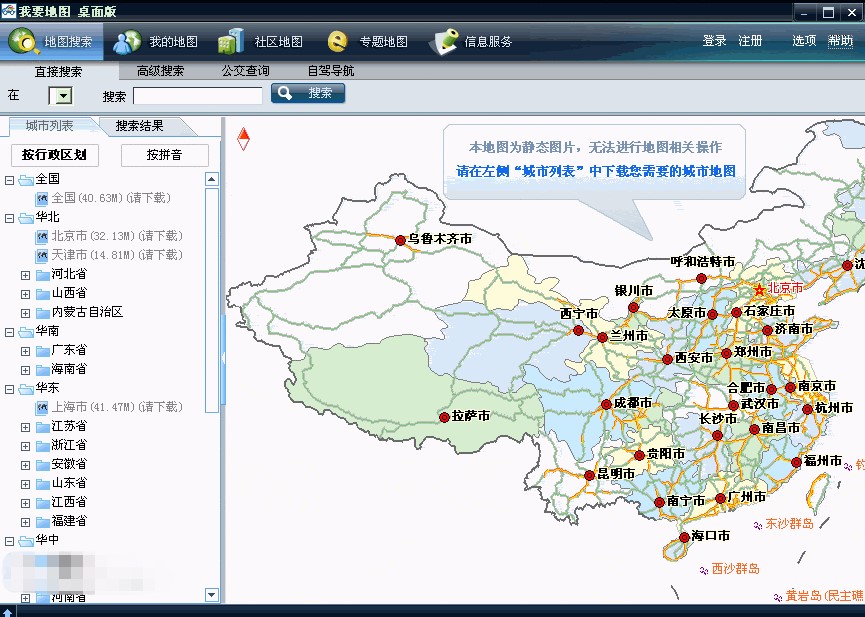Click the 河北省 folder icon
865x617 pixels.
(42, 274)
